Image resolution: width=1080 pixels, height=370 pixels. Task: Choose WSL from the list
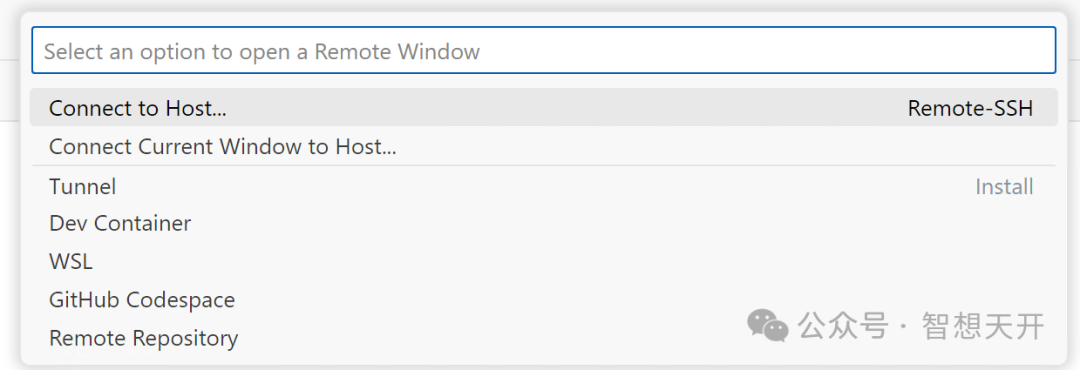tap(543, 262)
